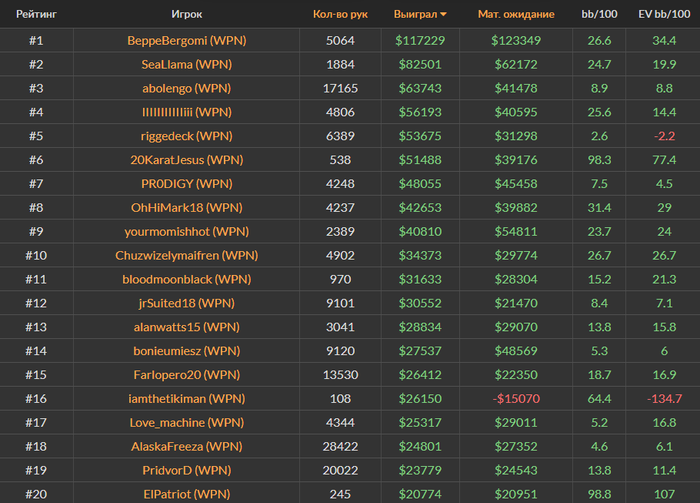Click 20KaratJesus (WPN) player link
700x503 pixels.
click(187, 160)
